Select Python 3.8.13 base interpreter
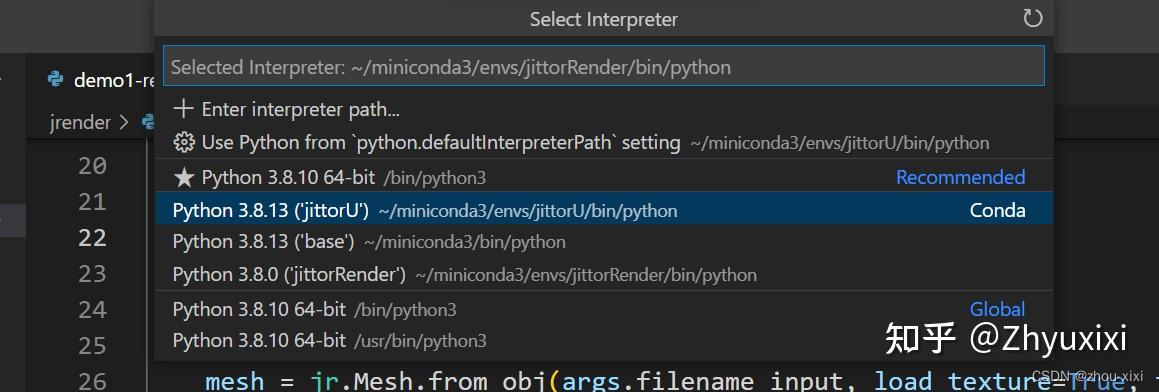This screenshot has width=1159, height=392. point(604,242)
